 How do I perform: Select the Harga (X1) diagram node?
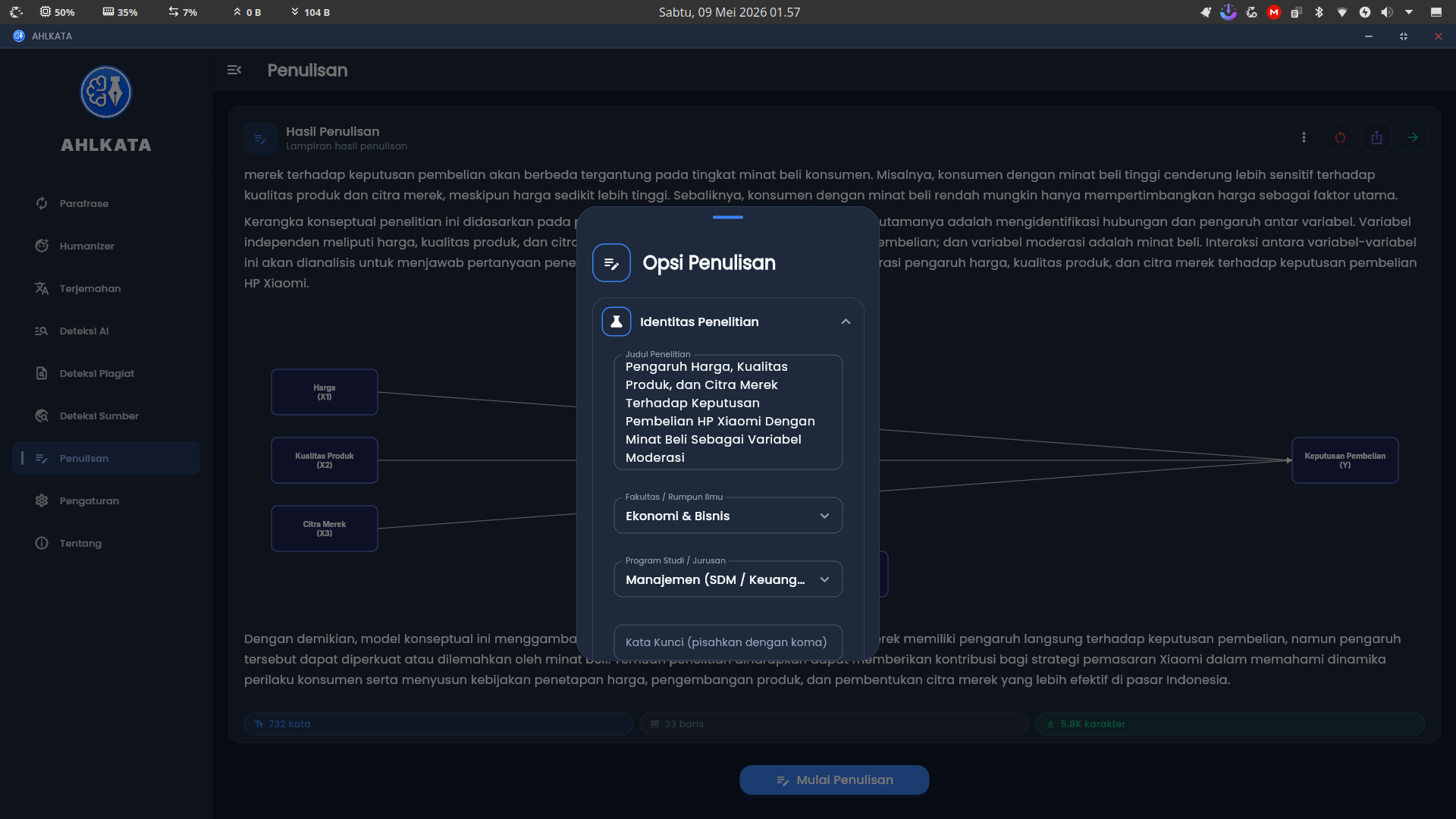pyautogui.click(x=325, y=392)
